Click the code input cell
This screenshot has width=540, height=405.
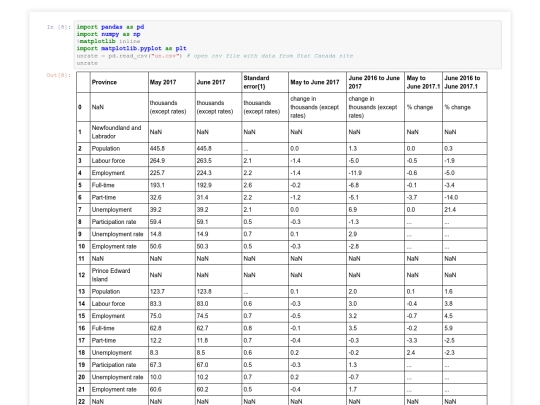pos(288,45)
